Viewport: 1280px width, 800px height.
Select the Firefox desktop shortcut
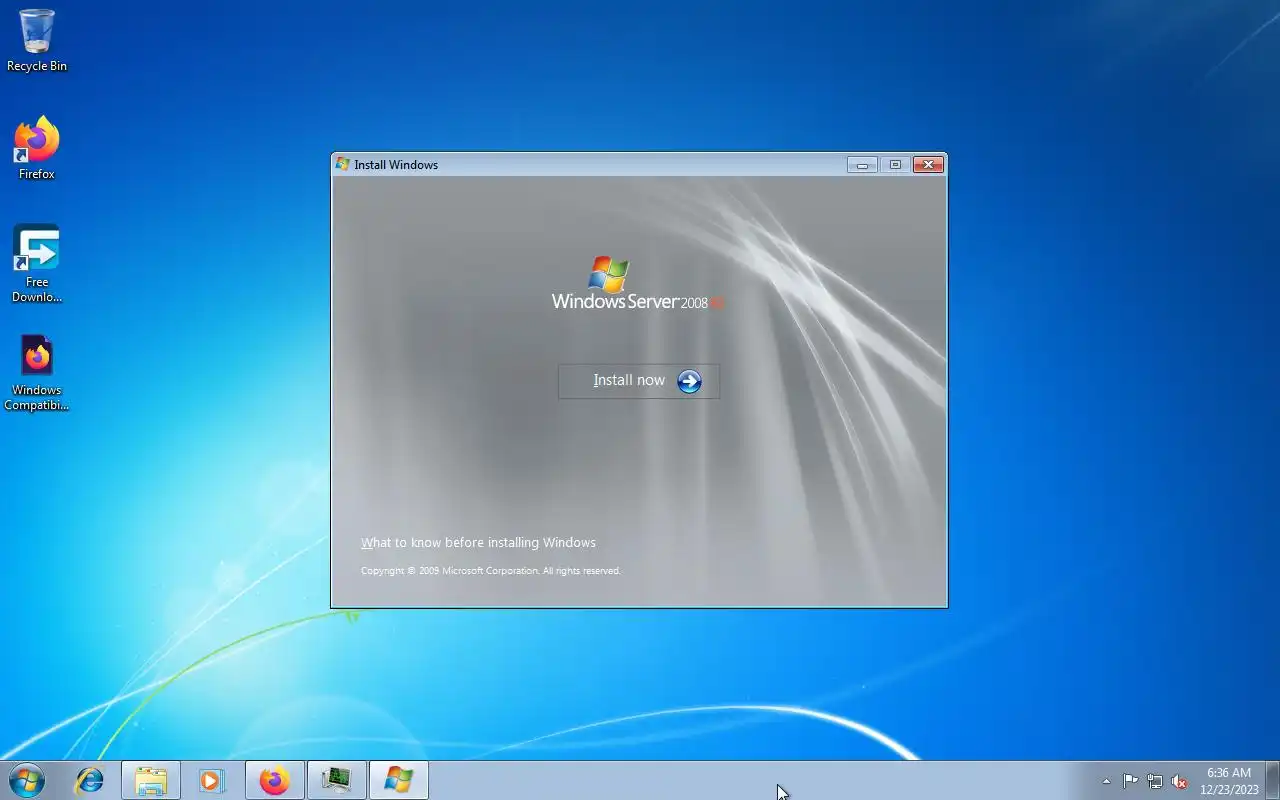tap(37, 148)
